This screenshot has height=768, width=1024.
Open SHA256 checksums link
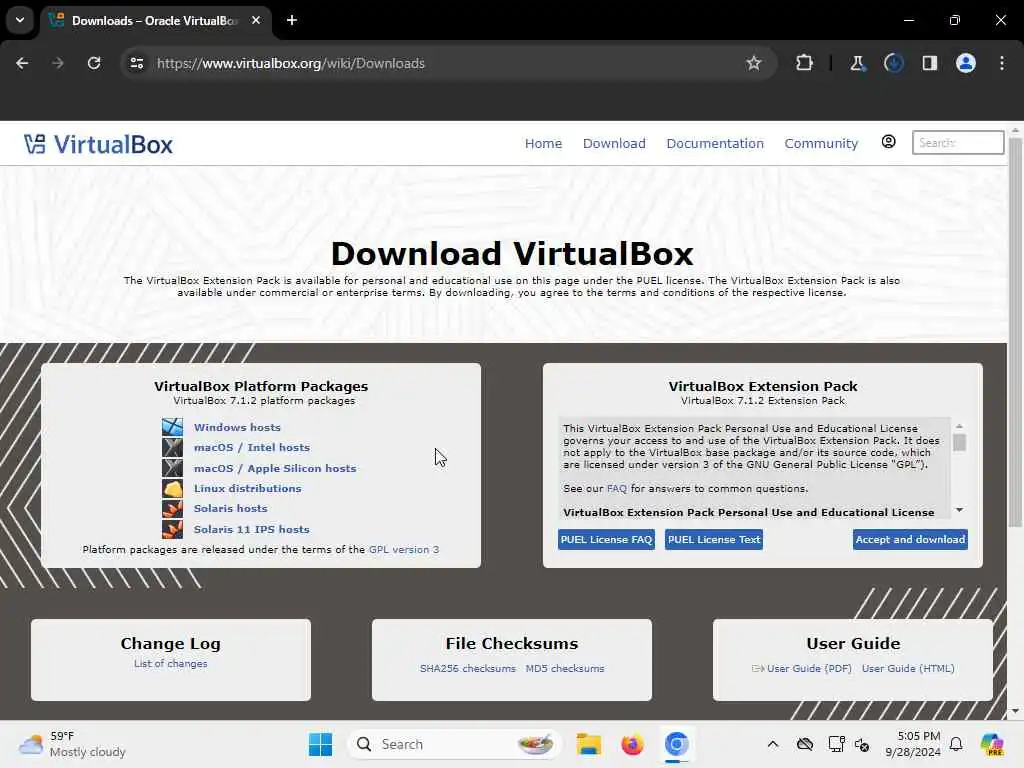pos(468,668)
